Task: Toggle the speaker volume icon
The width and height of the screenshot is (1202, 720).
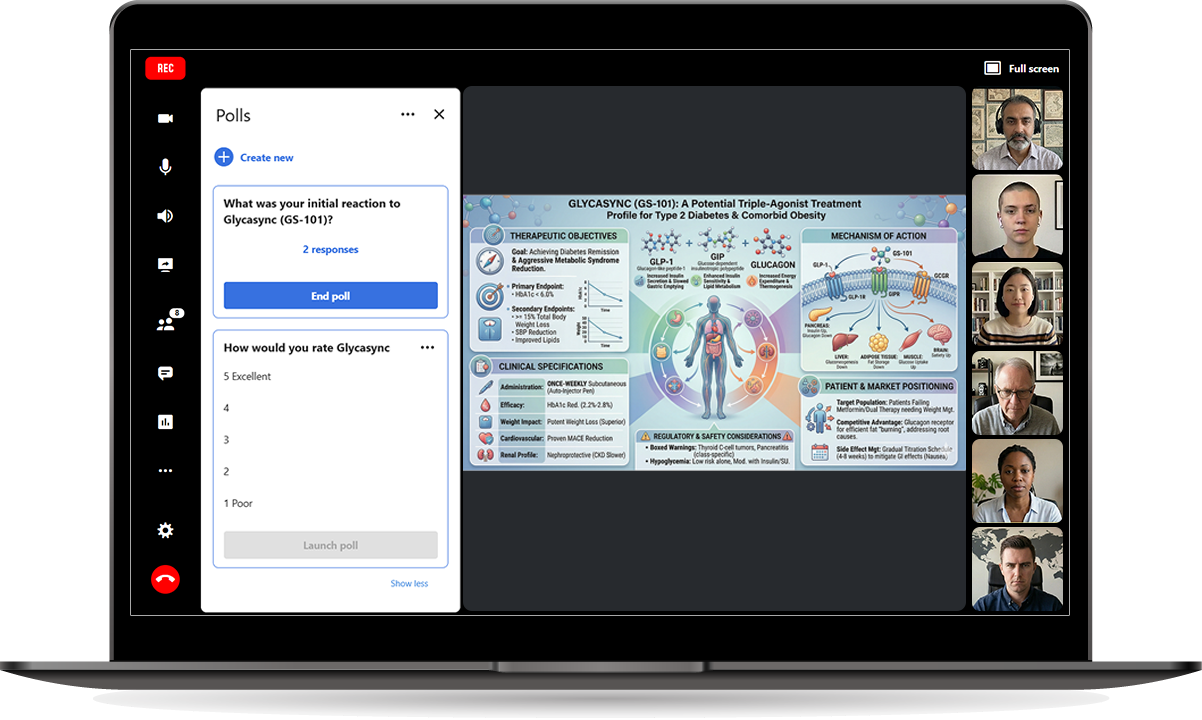Action: click(165, 216)
